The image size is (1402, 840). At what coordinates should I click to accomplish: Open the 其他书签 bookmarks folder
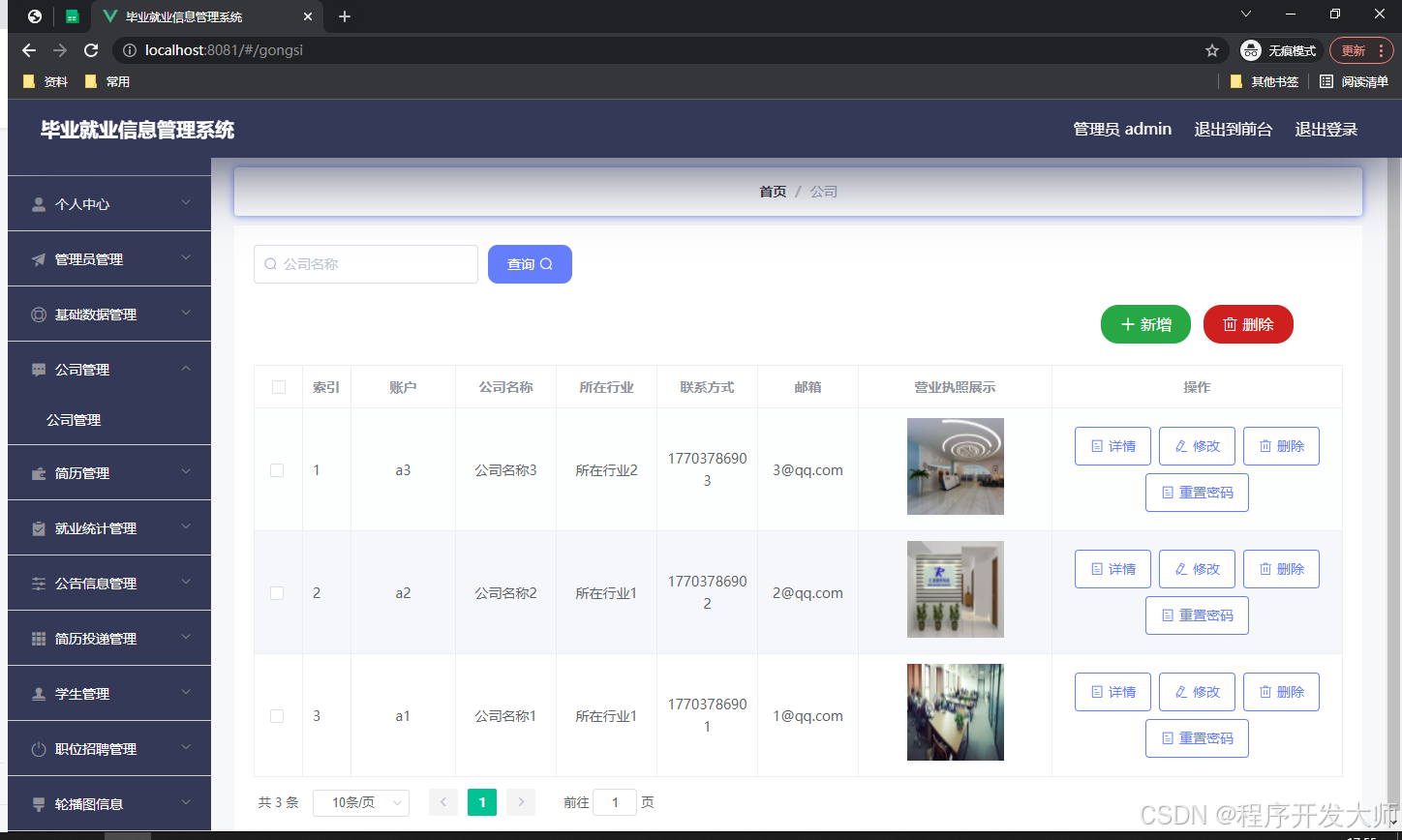(x=1265, y=82)
